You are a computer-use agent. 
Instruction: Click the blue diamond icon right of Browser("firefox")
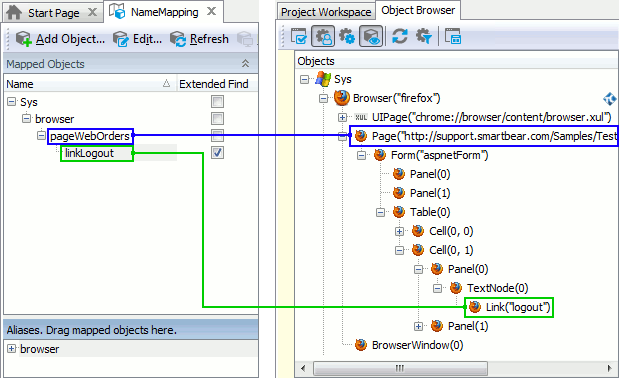[610, 99]
